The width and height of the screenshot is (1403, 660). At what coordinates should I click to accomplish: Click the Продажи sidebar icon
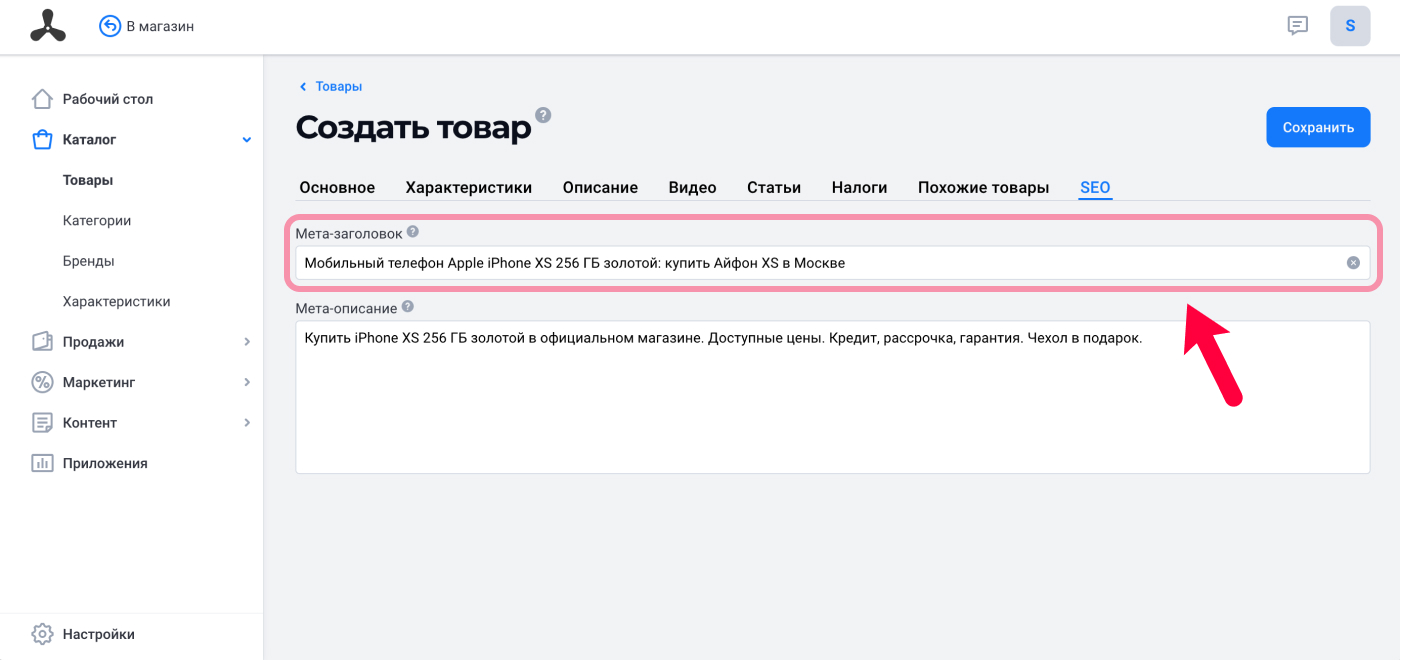[x=42, y=342]
